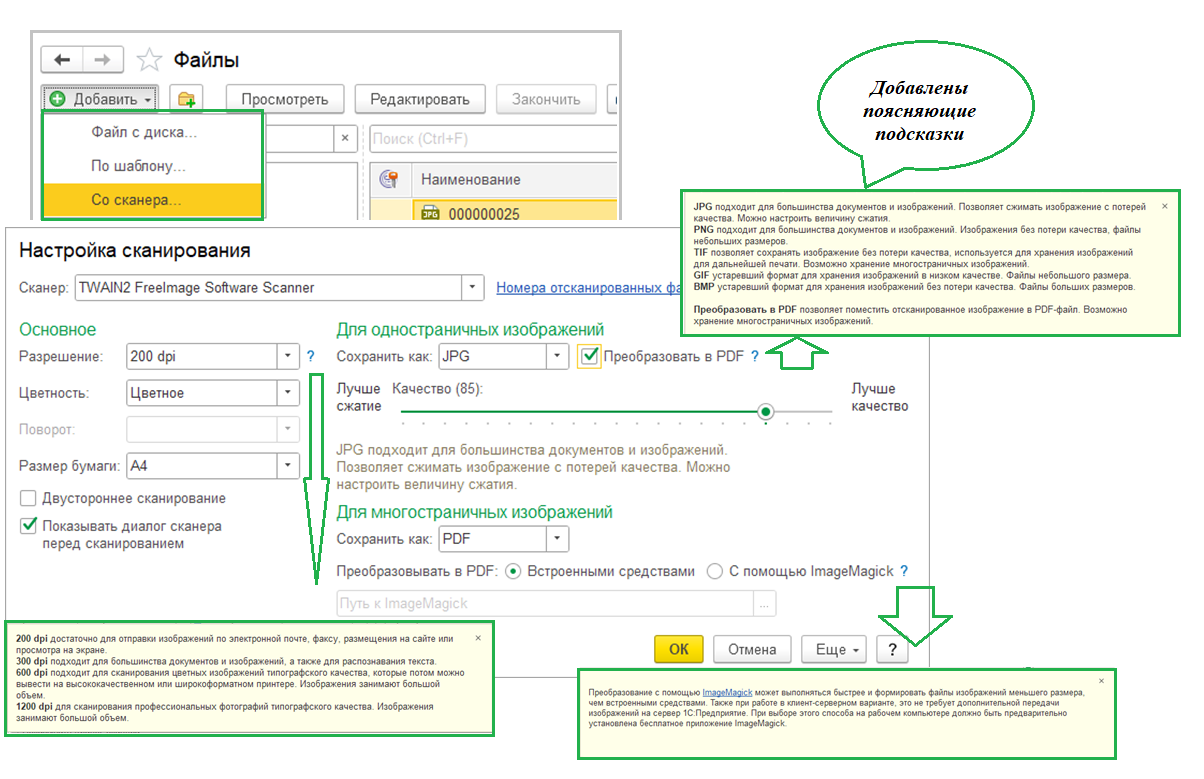Expand Сохранить как JPG dropdown
Viewport: 1204px width, 779px height.
pos(558,356)
